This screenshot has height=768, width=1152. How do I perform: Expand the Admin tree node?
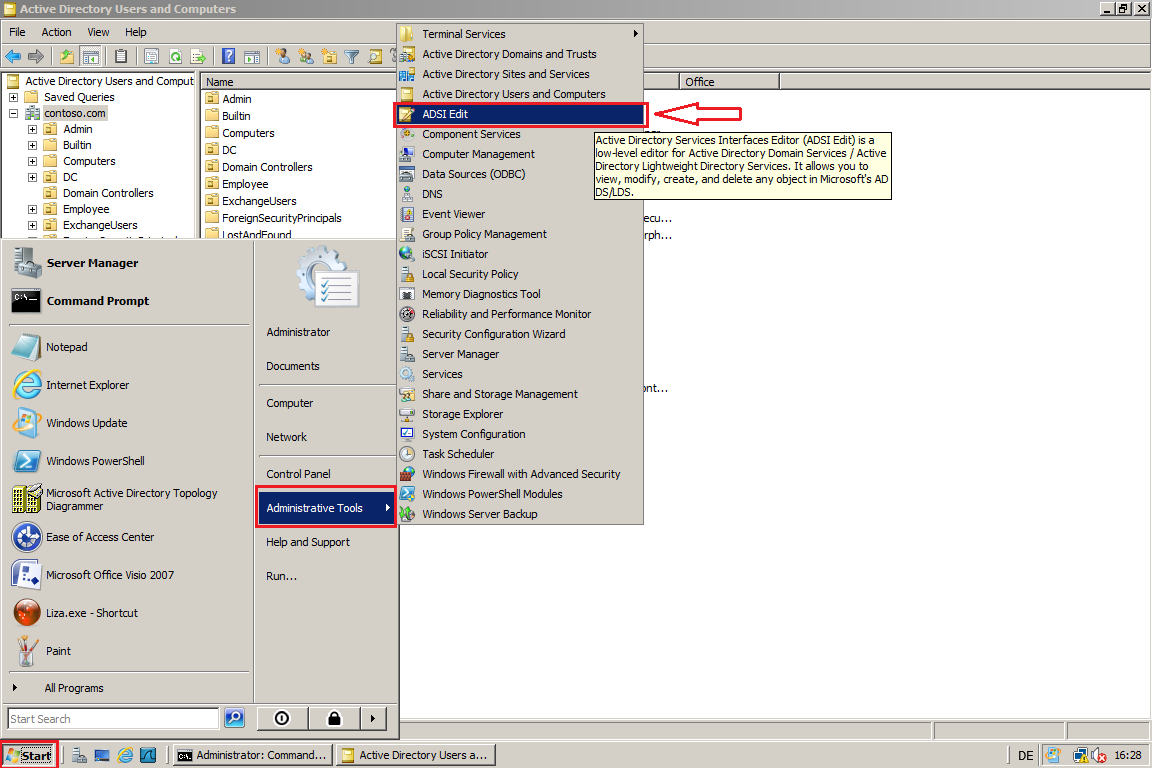pos(32,129)
